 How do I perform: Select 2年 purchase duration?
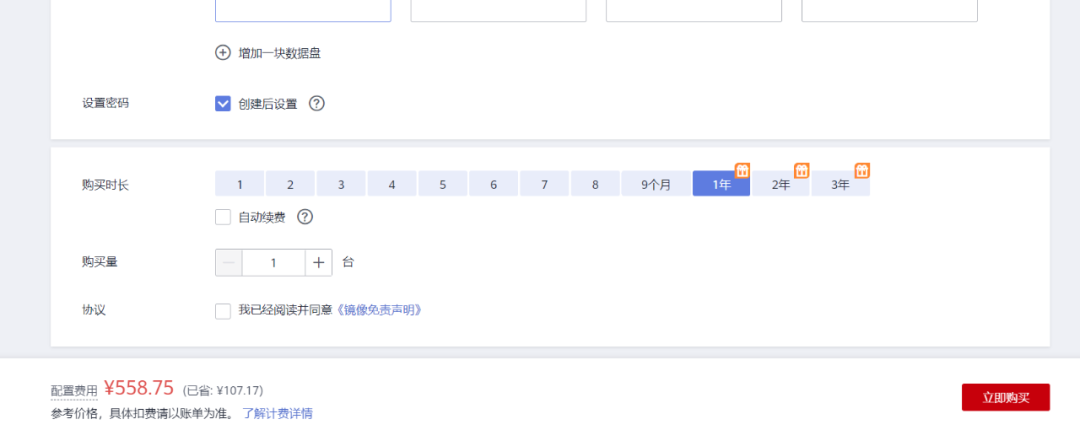780,184
